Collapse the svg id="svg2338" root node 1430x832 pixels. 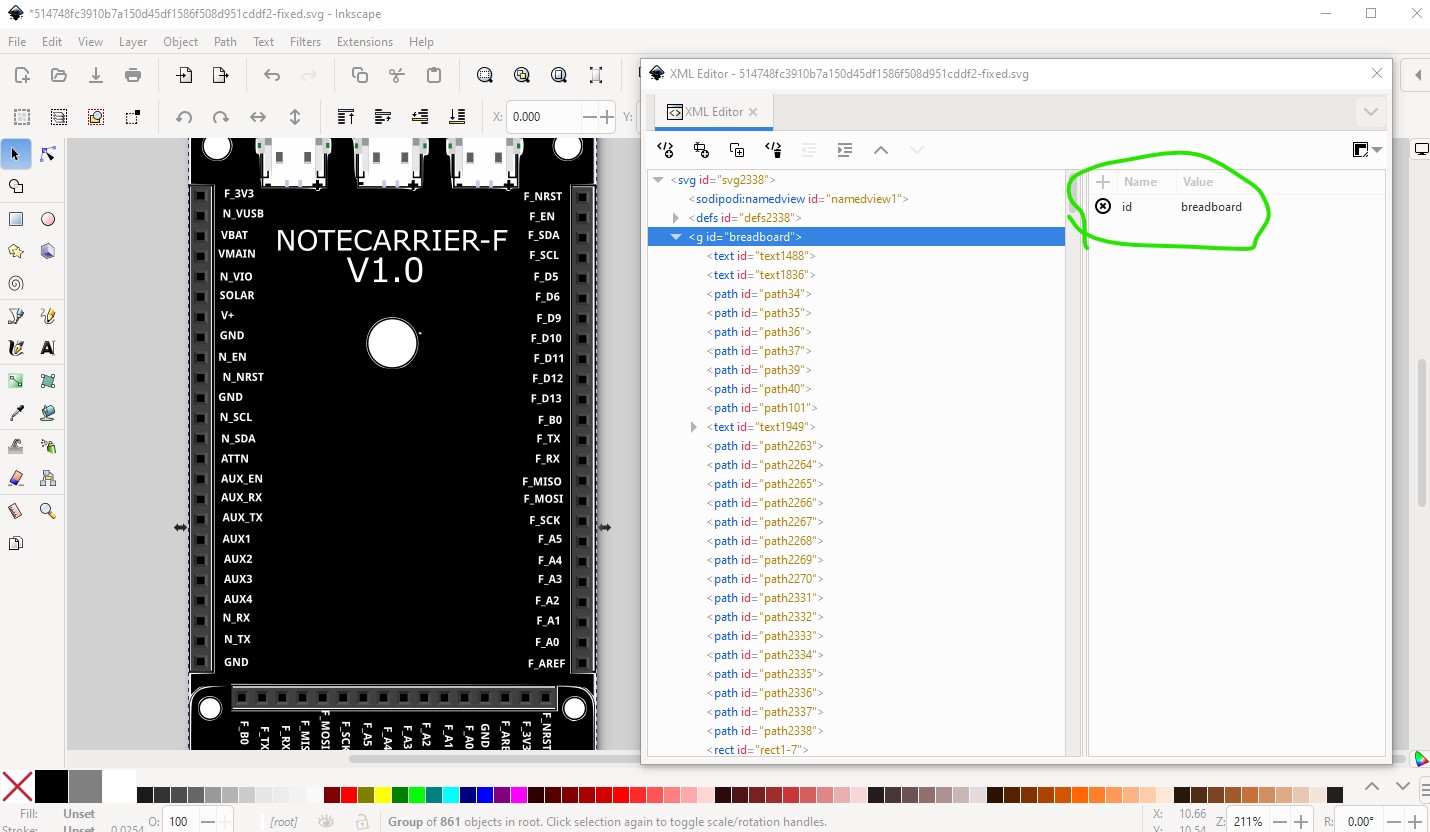tap(658, 180)
